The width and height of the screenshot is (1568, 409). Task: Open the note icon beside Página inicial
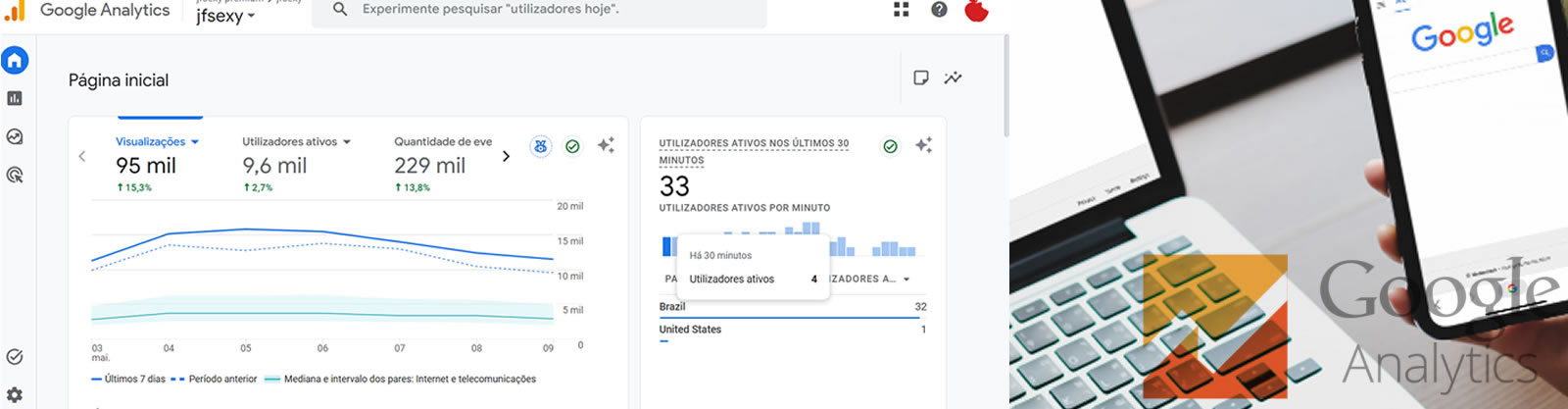(x=921, y=77)
